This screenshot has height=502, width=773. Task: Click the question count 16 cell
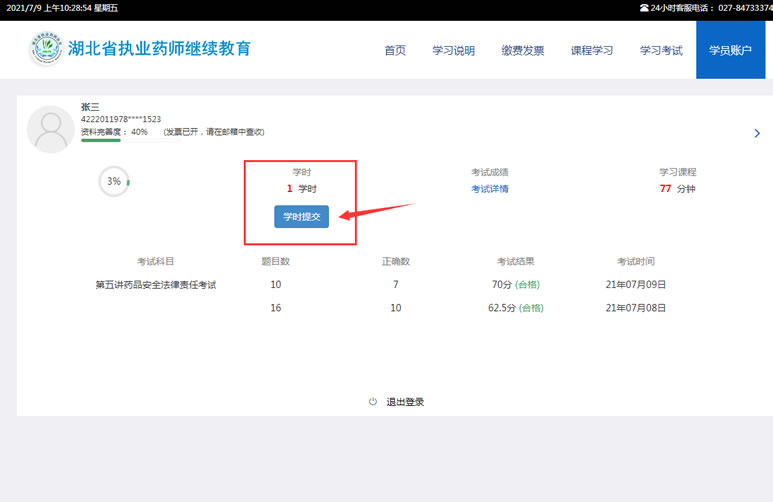[276, 308]
